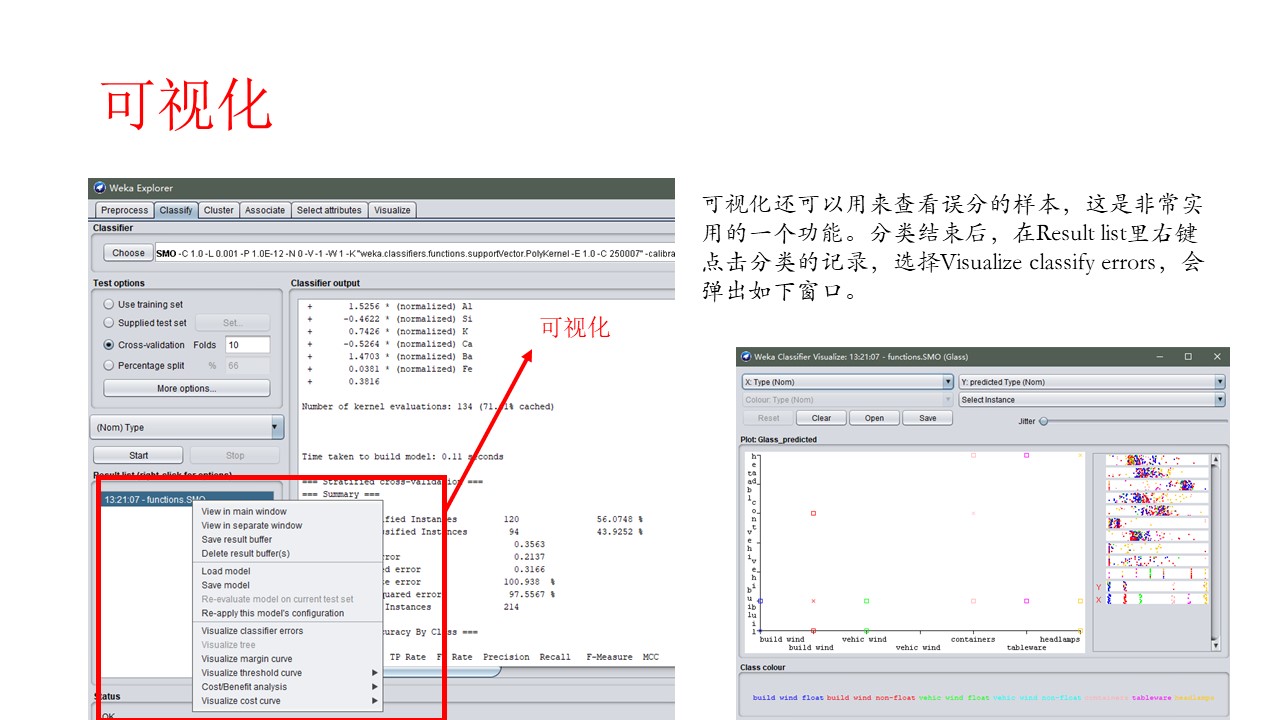Select the 'Supplied test set' option
This screenshot has height=720, width=1280.
pos(108,324)
